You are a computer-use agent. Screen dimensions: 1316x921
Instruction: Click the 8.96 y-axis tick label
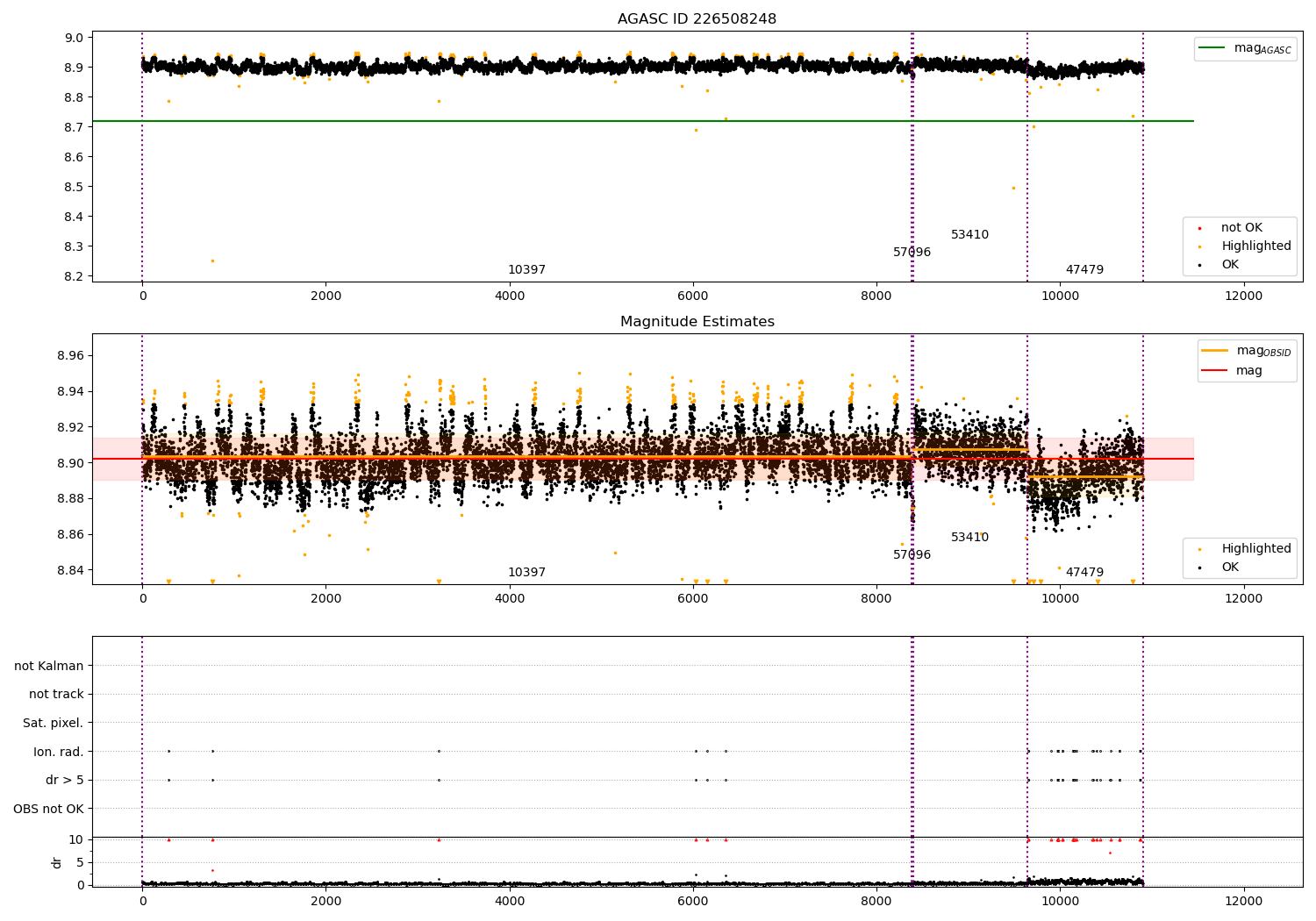pyautogui.click(x=71, y=356)
